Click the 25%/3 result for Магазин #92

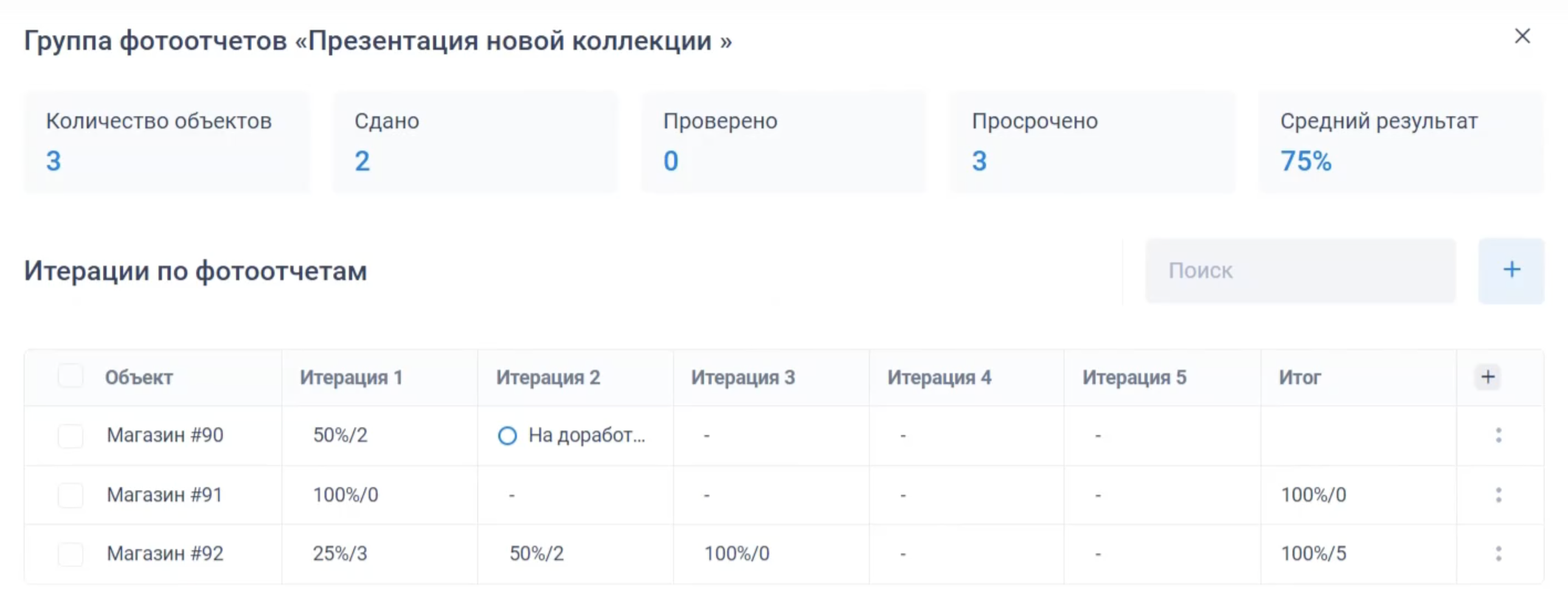coord(339,553)
